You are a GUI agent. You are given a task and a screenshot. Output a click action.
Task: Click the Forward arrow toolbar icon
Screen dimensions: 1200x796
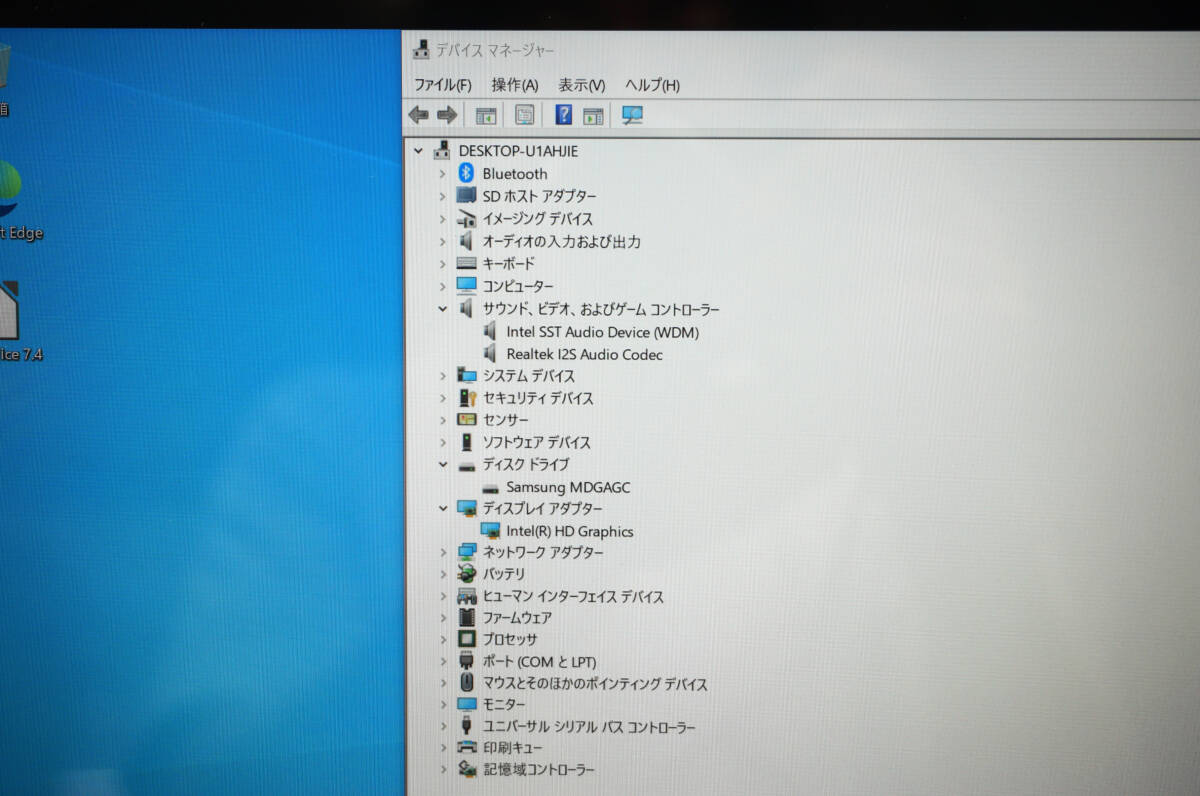pos(447,115)
